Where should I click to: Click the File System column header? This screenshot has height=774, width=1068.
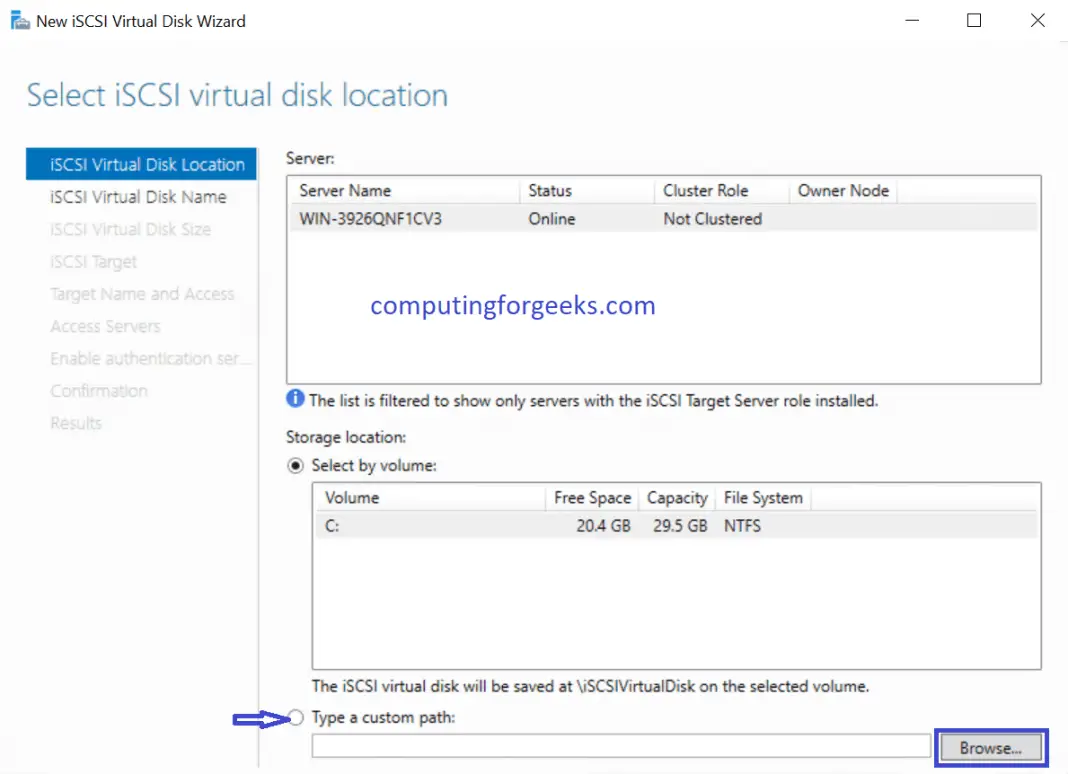coord(763,497)
